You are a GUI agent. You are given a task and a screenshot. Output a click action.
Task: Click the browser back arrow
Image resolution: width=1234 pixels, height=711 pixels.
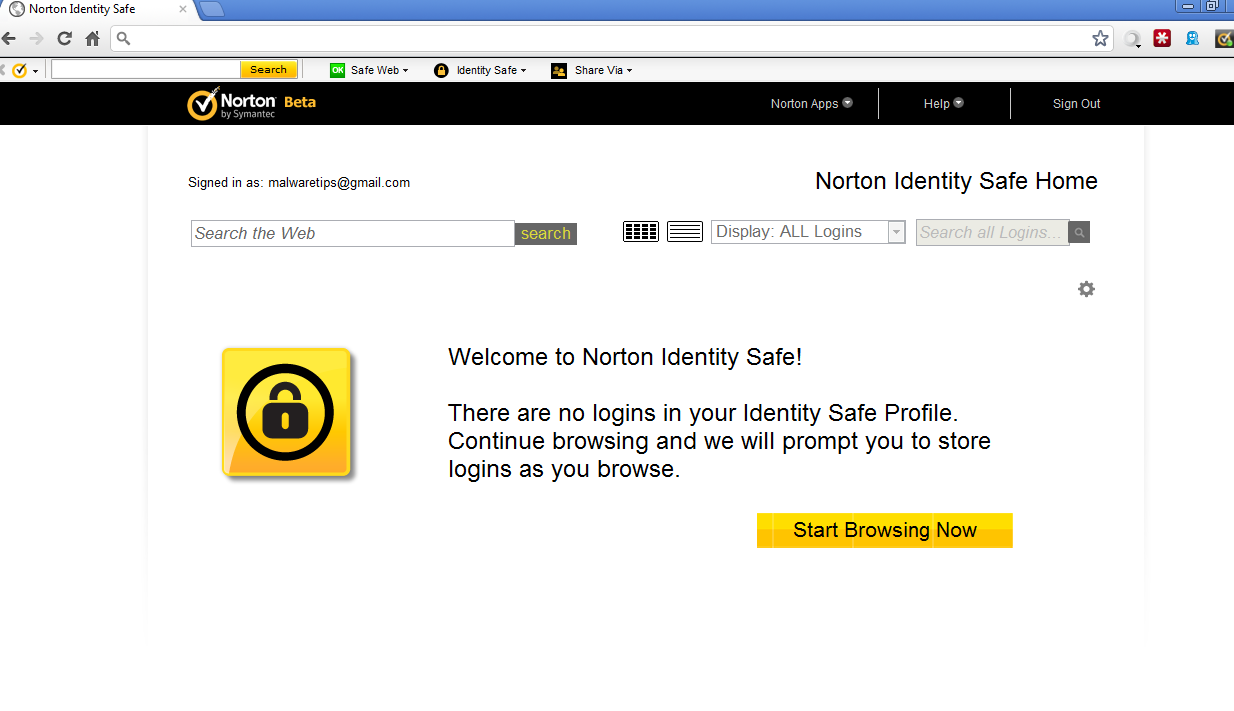click(9, 39)
